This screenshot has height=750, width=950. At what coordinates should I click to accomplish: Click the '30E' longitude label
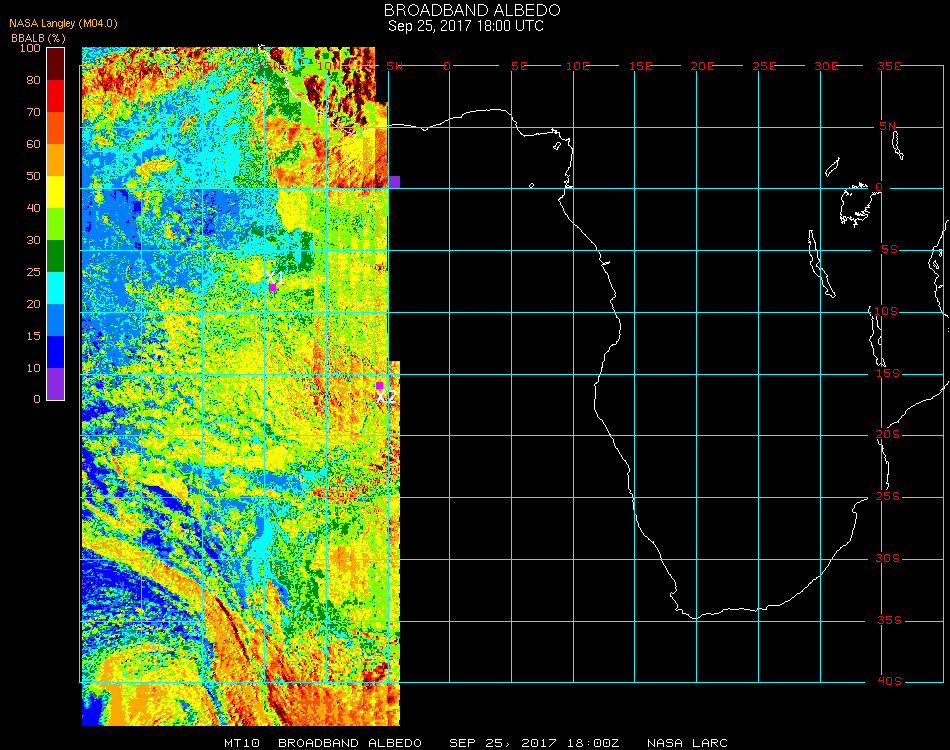[x=826, y=66]
